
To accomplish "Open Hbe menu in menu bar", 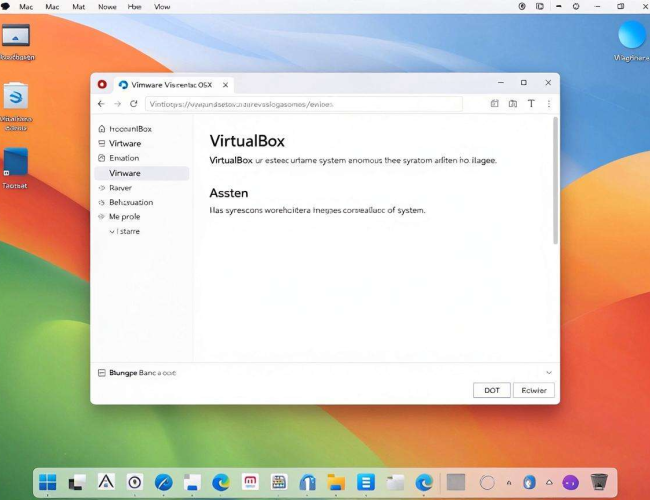I will pyautogui.click(x=134, y=7).
